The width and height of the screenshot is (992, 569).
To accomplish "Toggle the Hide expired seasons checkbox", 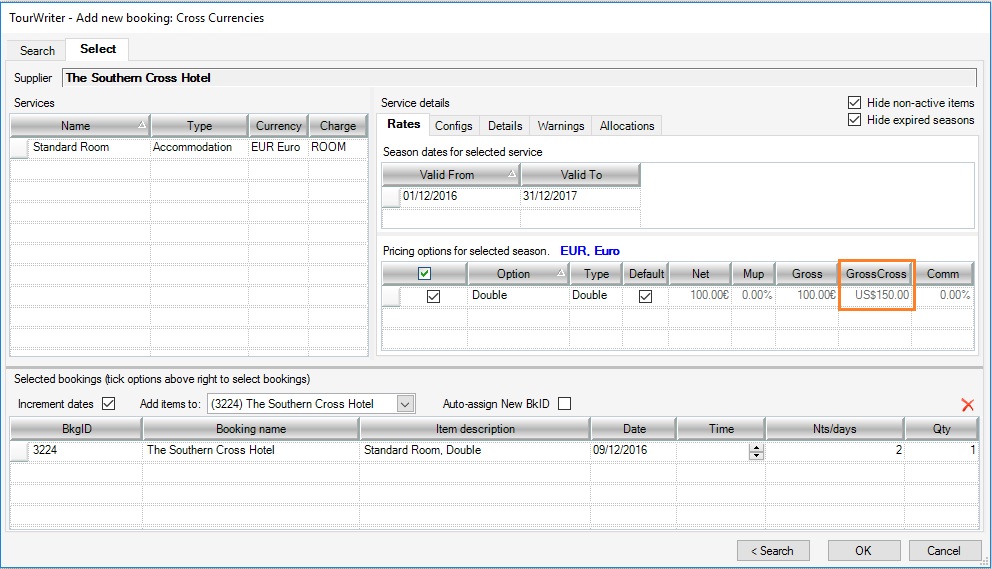I will (854, 120).
